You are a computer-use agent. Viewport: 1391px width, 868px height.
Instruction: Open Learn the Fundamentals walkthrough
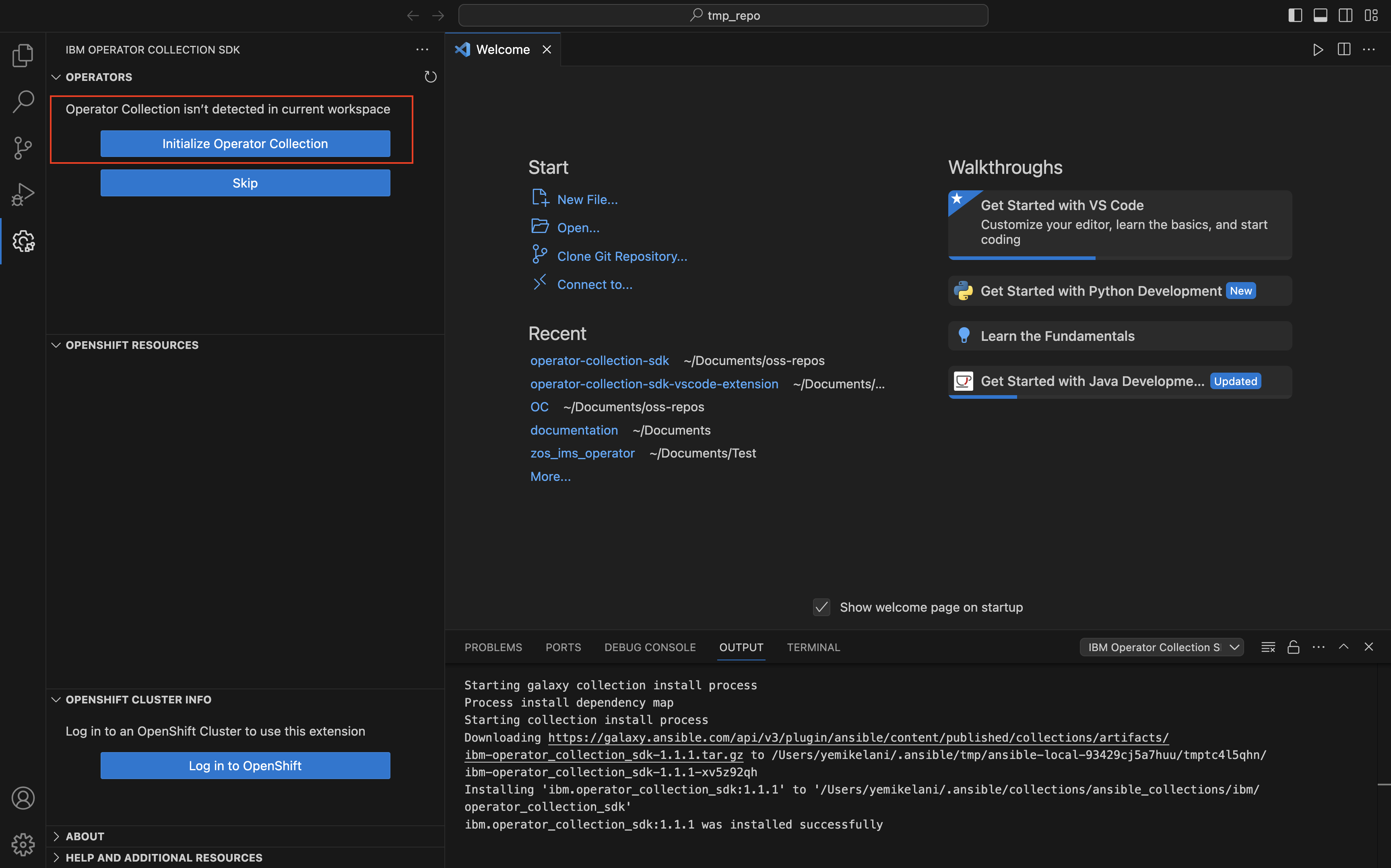[1119, 336]
